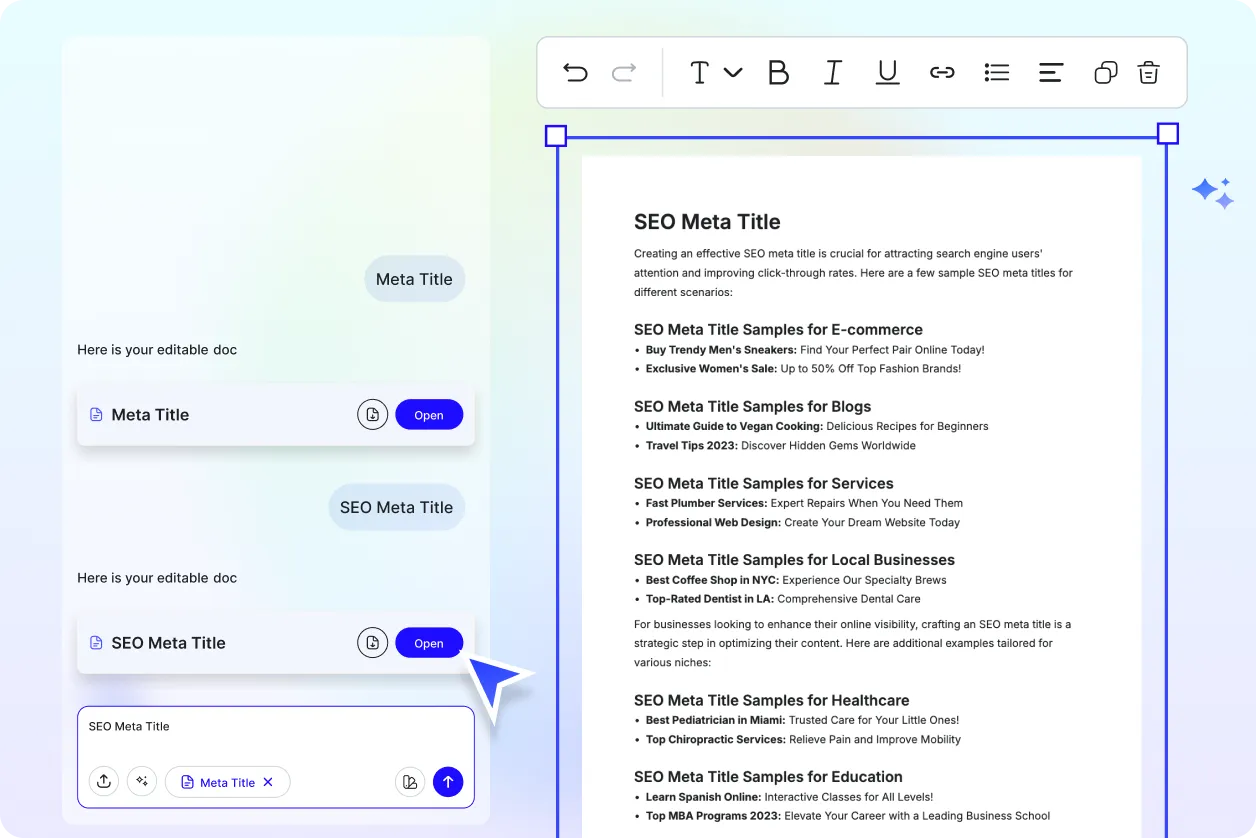Click the copy/duplicate icon in the toolbar
Image resolution: width=1256 pixels, height=838 pixels.
click(1105, 72)
